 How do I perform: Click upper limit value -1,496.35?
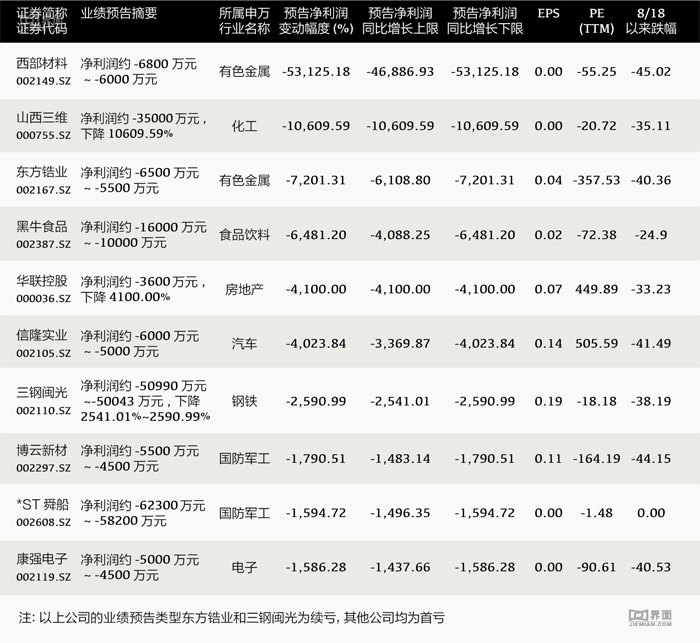(x=400, y=513)
